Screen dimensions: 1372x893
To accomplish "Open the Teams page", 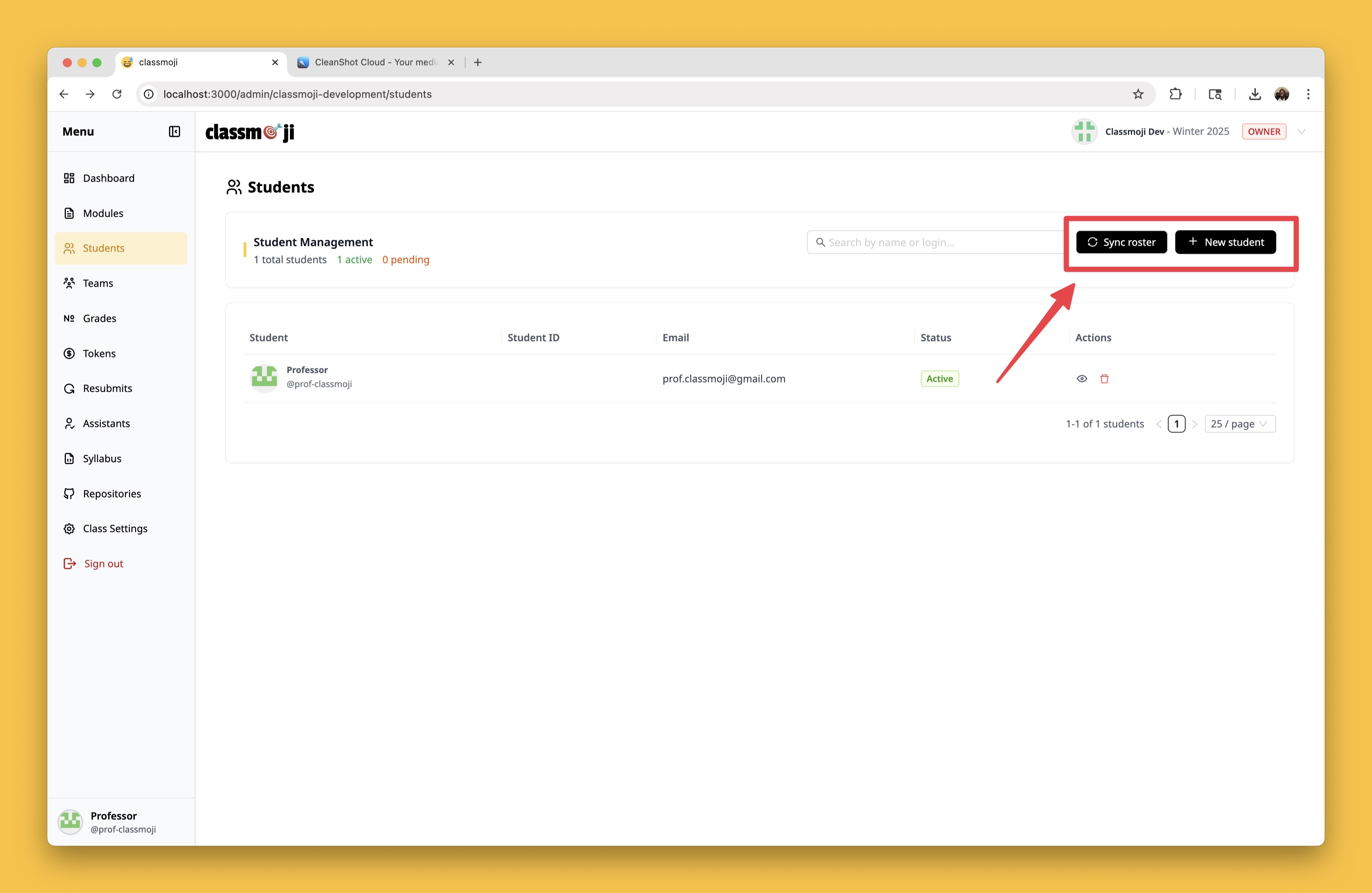I will [x=121, y=283].
